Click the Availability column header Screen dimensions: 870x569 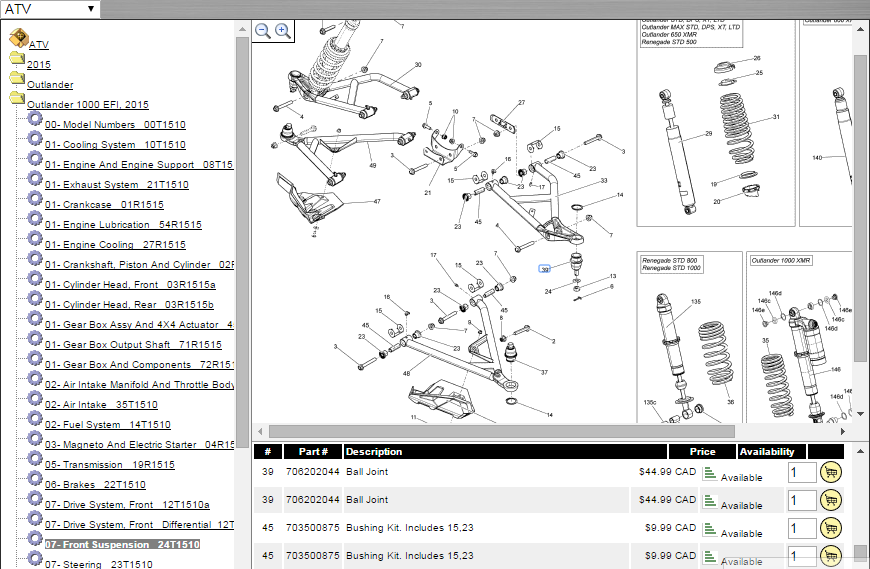(x=772, y=451)
